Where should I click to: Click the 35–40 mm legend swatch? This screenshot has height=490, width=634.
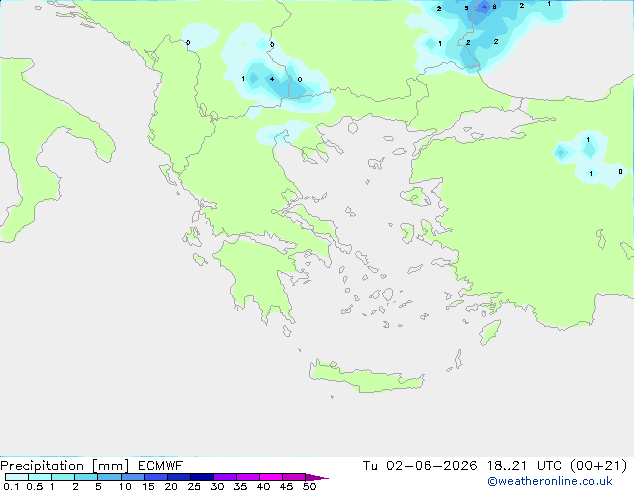[247, 477]
